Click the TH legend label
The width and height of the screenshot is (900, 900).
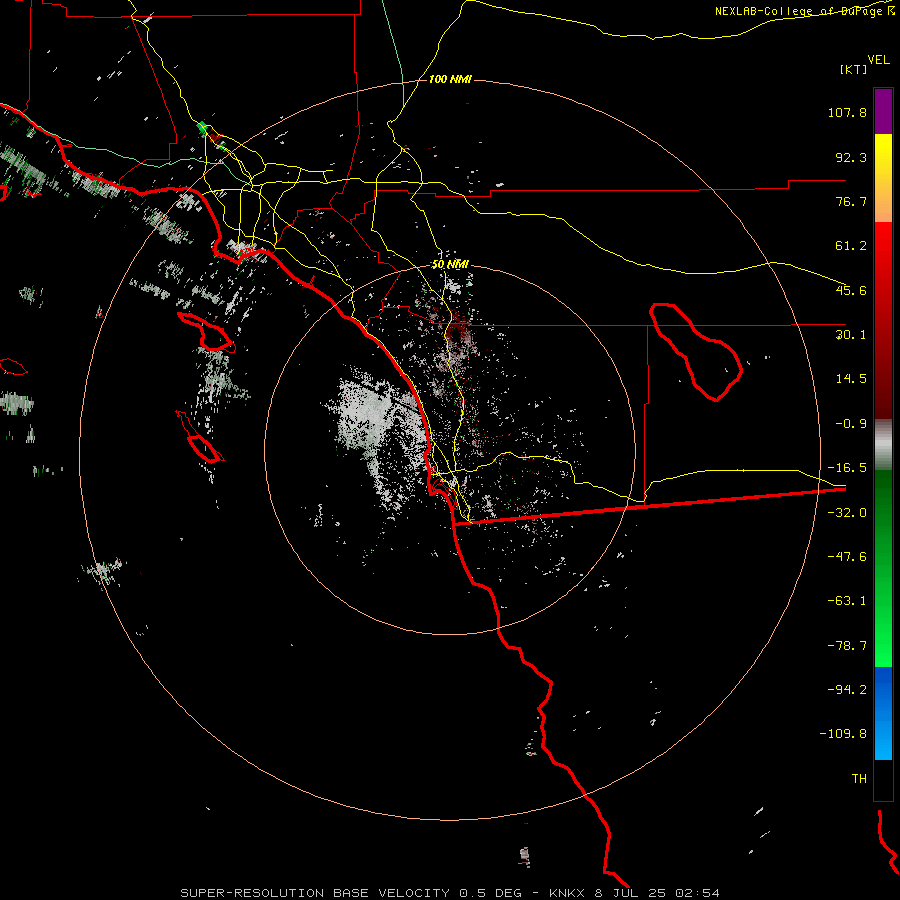click(x=859, y=779)
